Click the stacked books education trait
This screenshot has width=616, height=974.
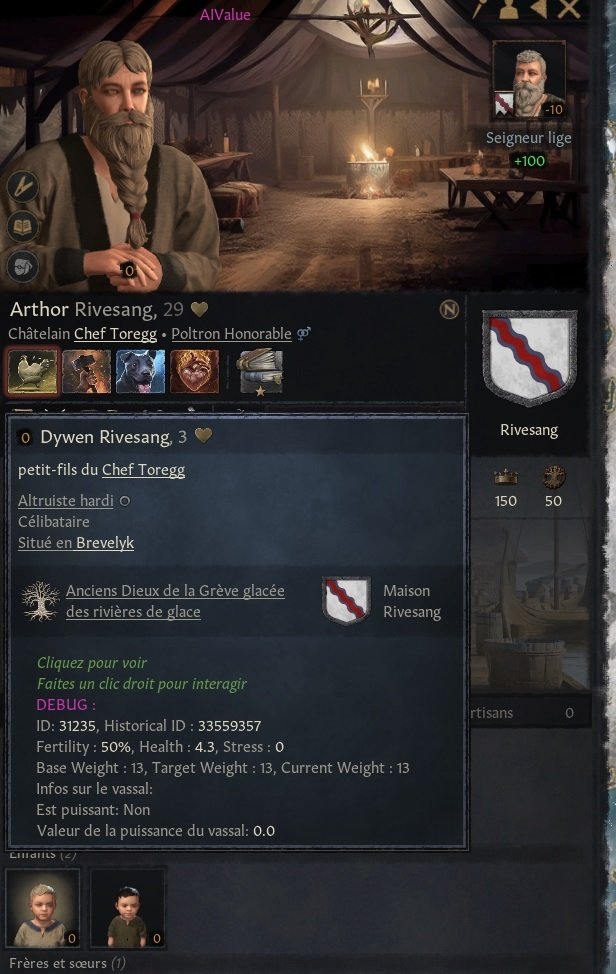(261, 372)
